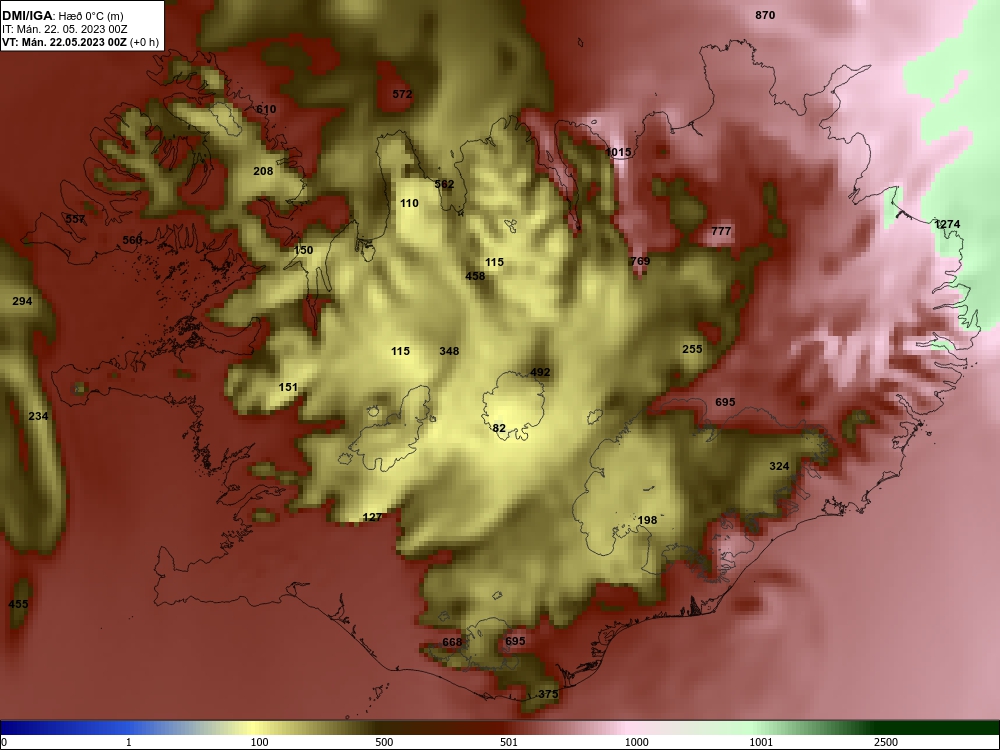1000x750 pixels.
Task: Click the map value '668'
Action: point(452,642)
